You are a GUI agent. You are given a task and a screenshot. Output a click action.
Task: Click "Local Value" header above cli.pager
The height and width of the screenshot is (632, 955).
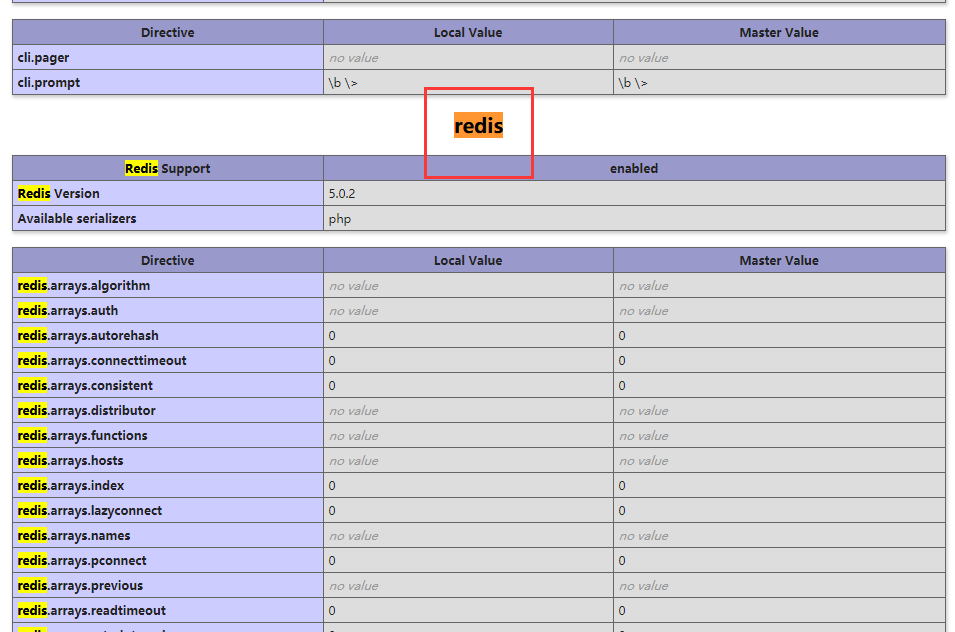pyautogui.click(x=468, y=32)
